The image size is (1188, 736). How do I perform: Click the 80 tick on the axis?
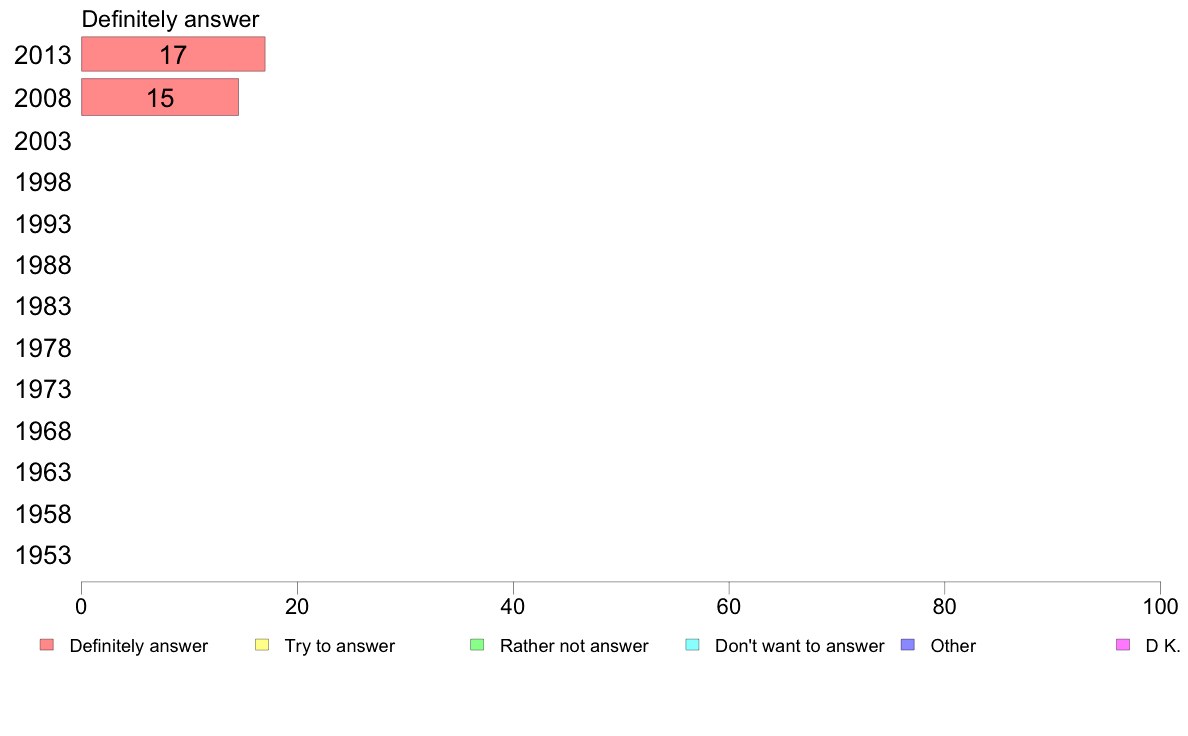click(944, 606)
